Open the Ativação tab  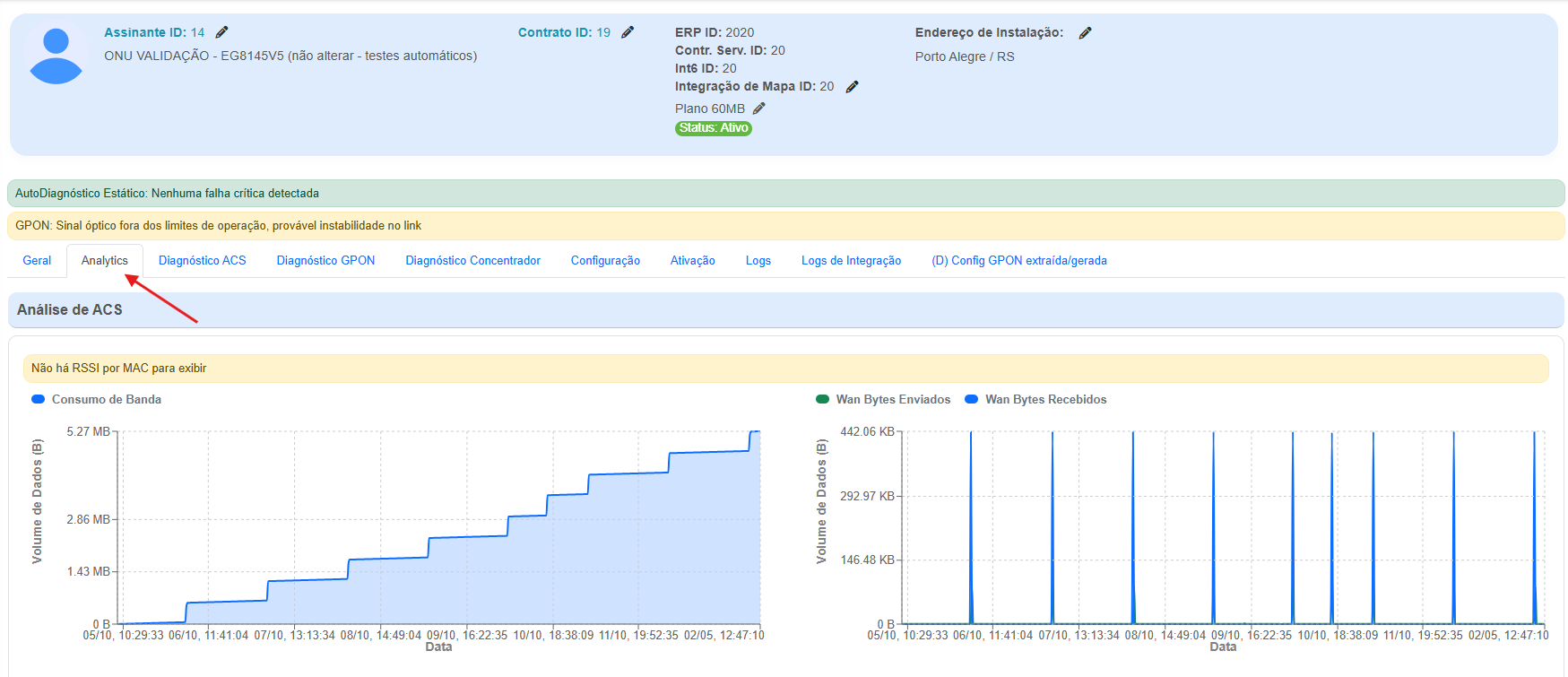pos(692,261)
